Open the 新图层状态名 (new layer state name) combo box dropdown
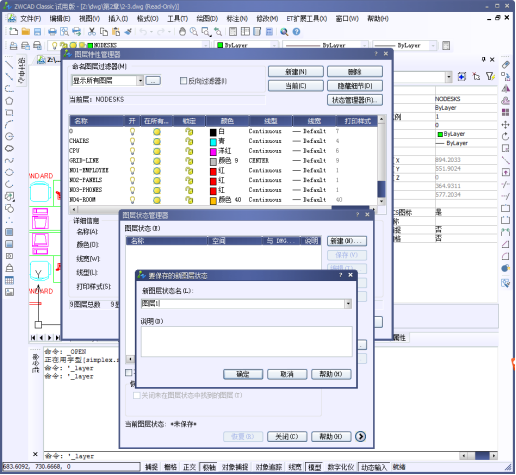 pos(348,303)
